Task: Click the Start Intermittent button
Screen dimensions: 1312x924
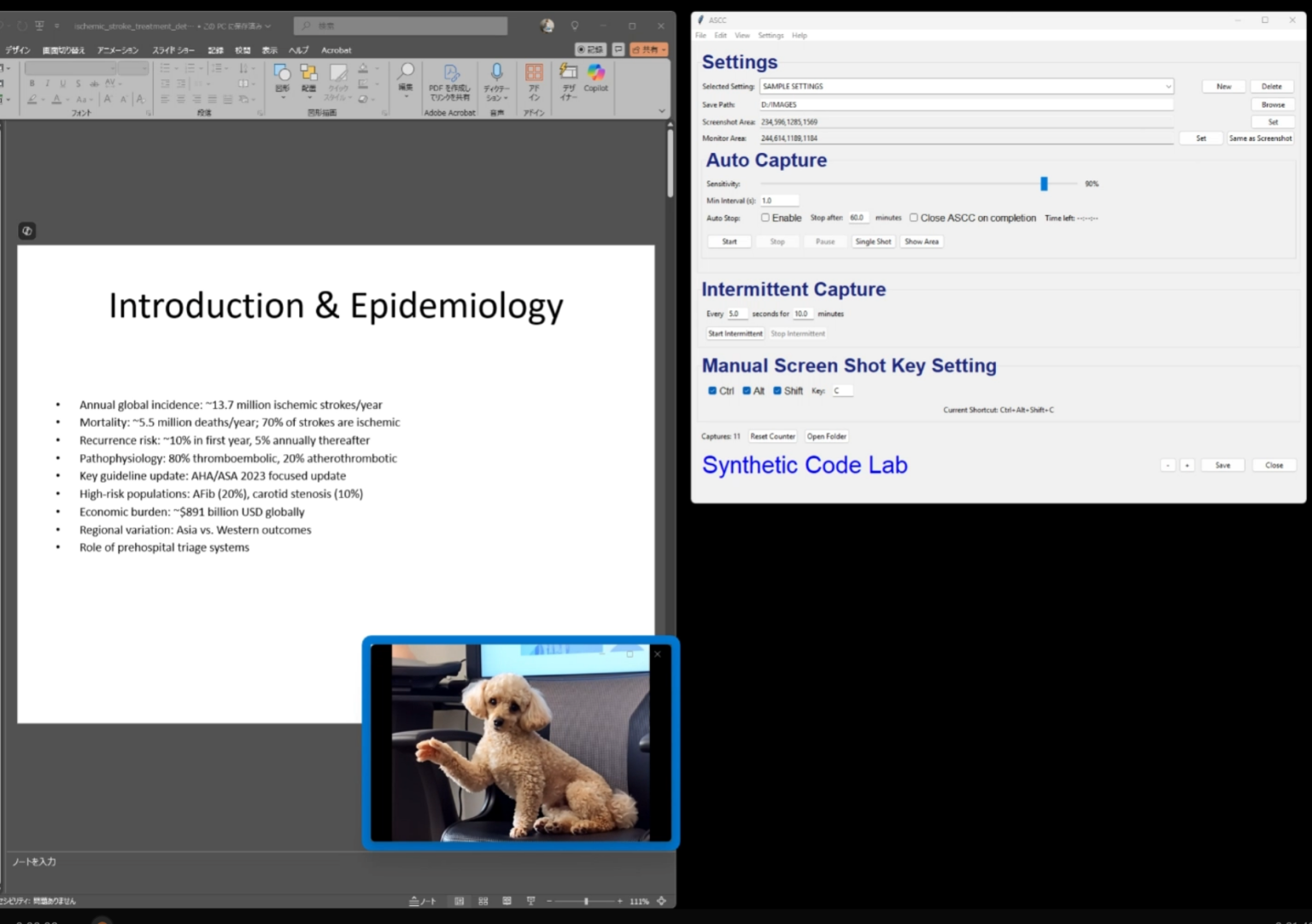Action: click(x=735, y=334)
